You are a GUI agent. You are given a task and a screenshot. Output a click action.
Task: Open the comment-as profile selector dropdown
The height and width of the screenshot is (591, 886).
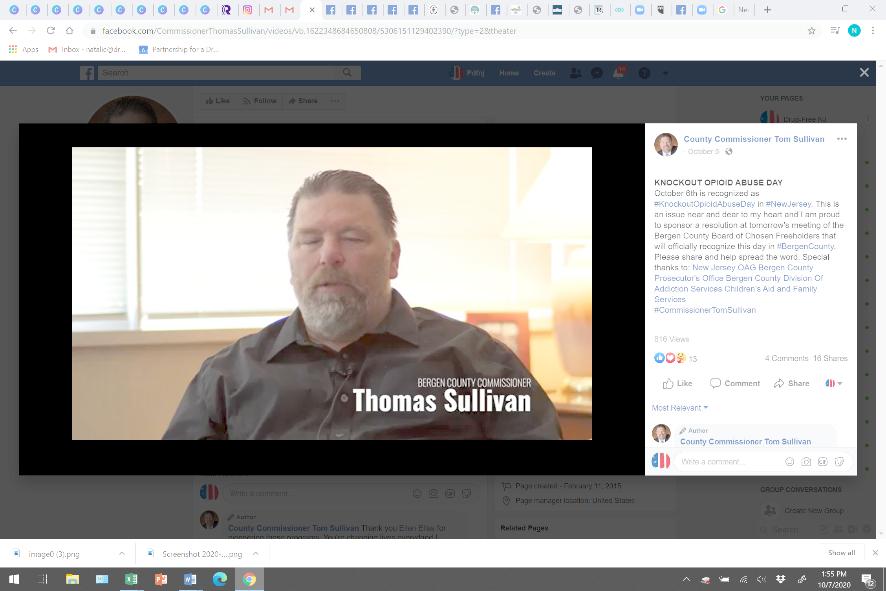coord(832,383)
